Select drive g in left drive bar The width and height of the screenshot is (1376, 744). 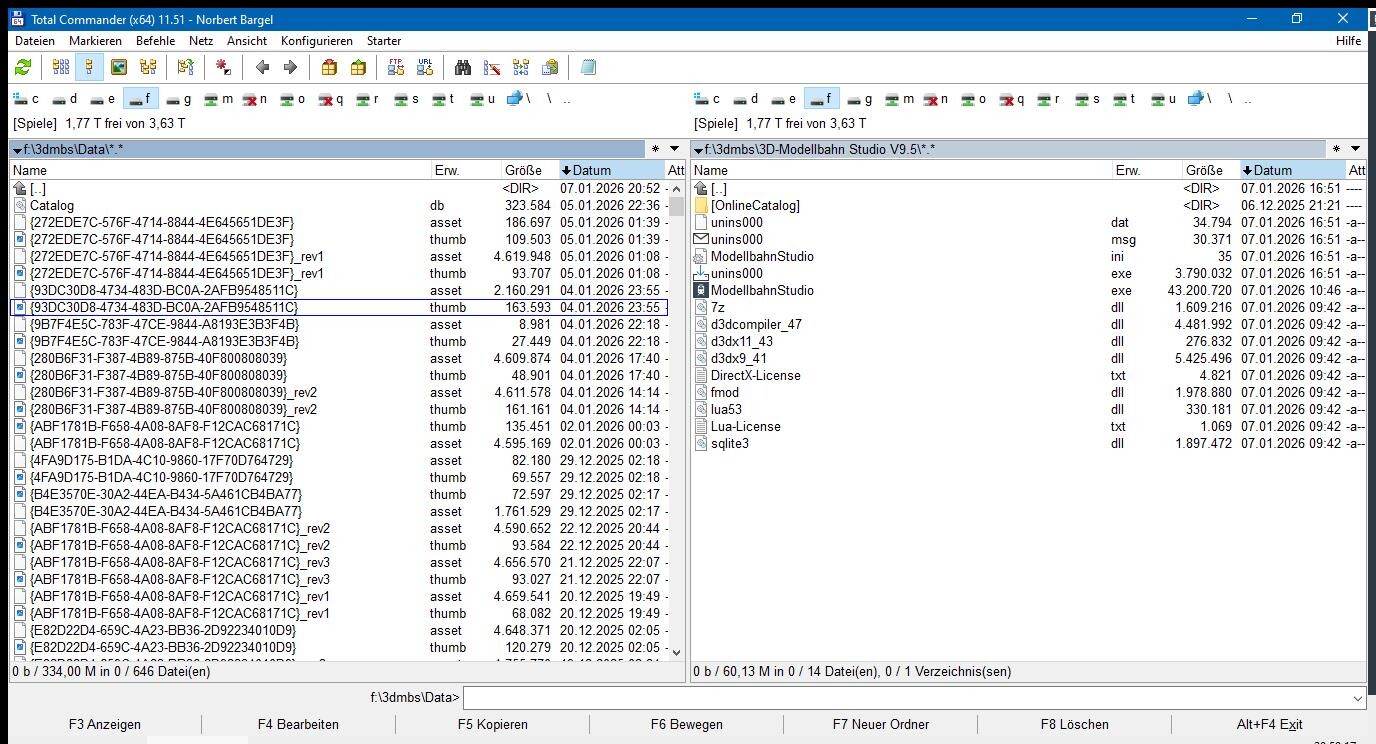178,99
